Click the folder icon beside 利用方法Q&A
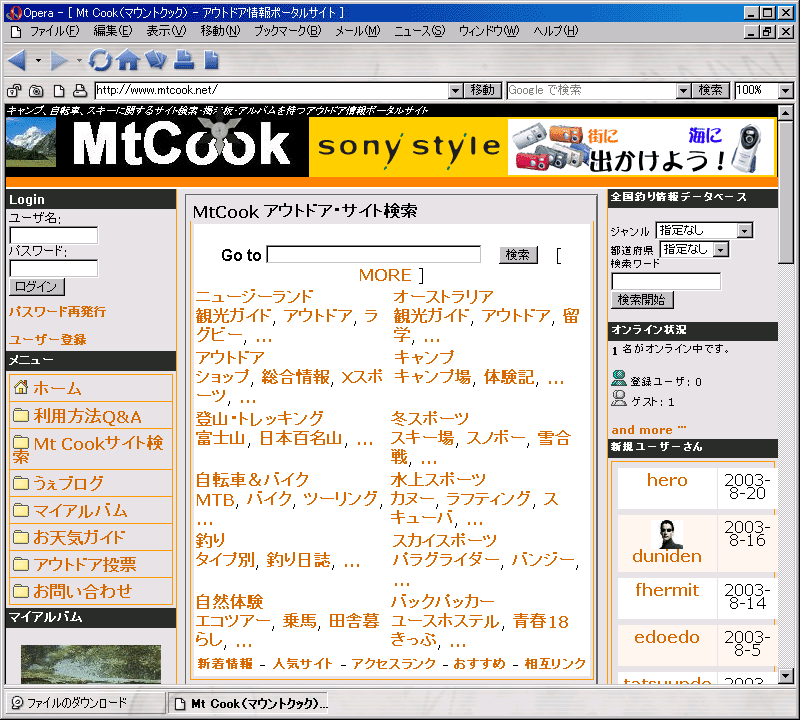This screenshot has height=720, width=800. (21, 415)
